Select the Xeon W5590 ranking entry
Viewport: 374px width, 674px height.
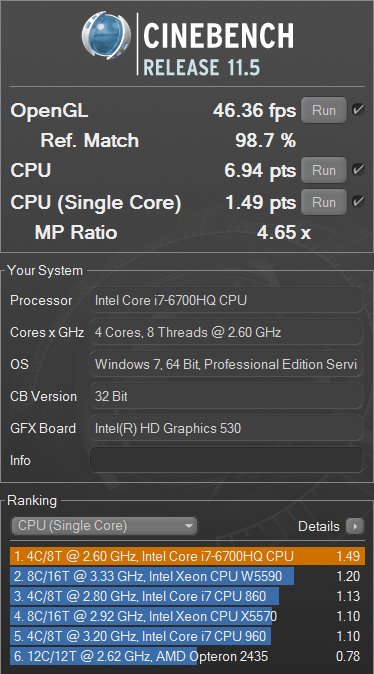click(x=187, y=576)
